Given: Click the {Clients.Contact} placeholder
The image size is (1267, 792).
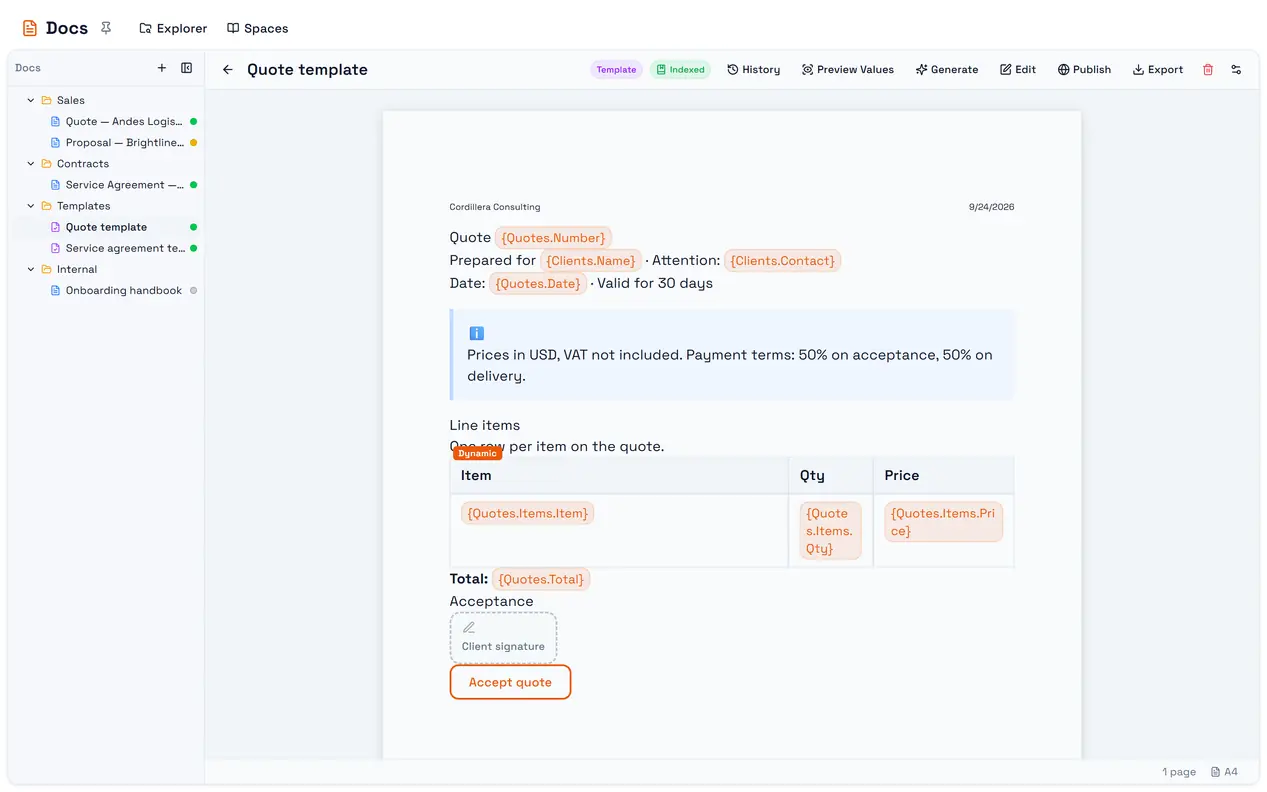Looking at the screenshot, I should 782,261.
